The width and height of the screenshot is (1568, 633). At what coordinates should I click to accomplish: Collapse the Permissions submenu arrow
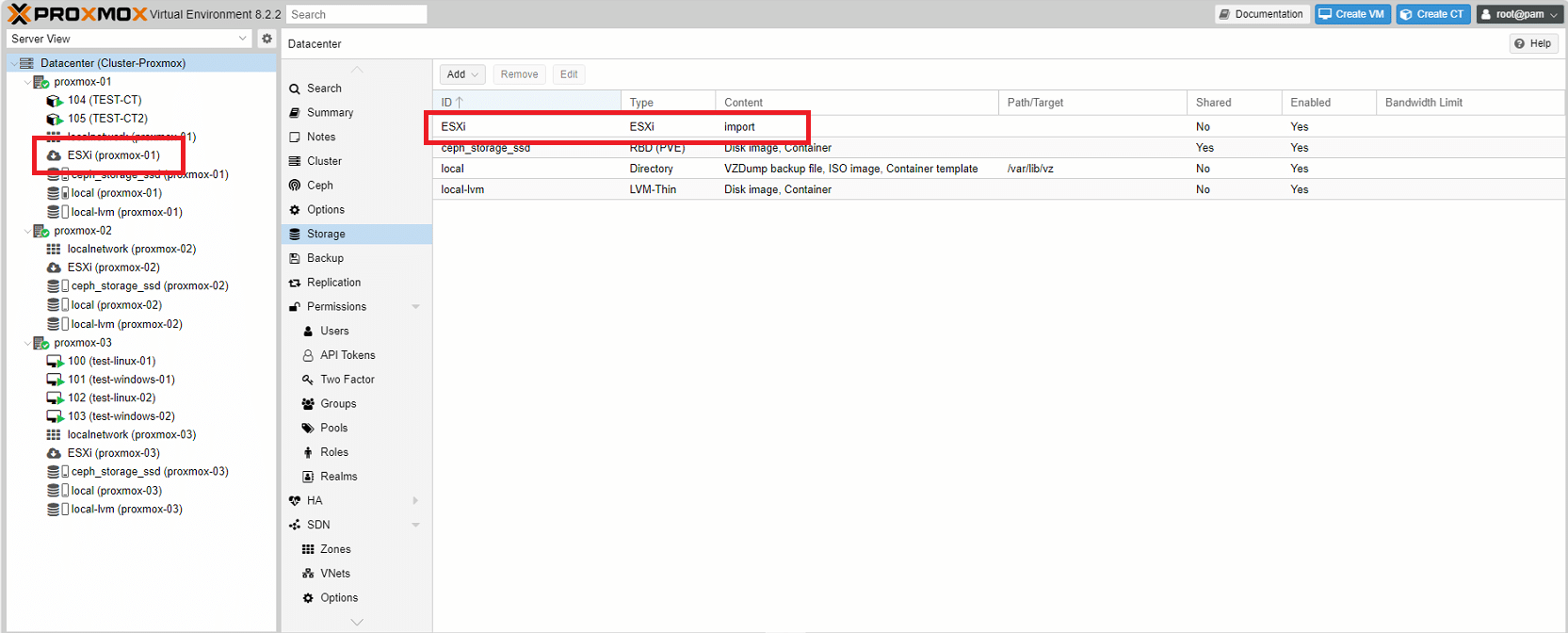click(415, 307)
